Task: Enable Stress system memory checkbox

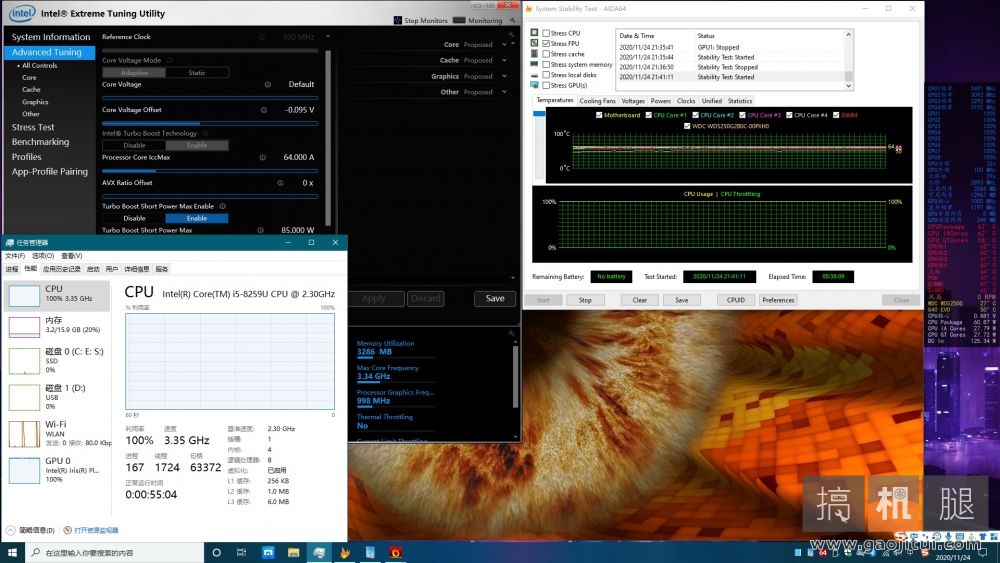Action: coord(546,64)
